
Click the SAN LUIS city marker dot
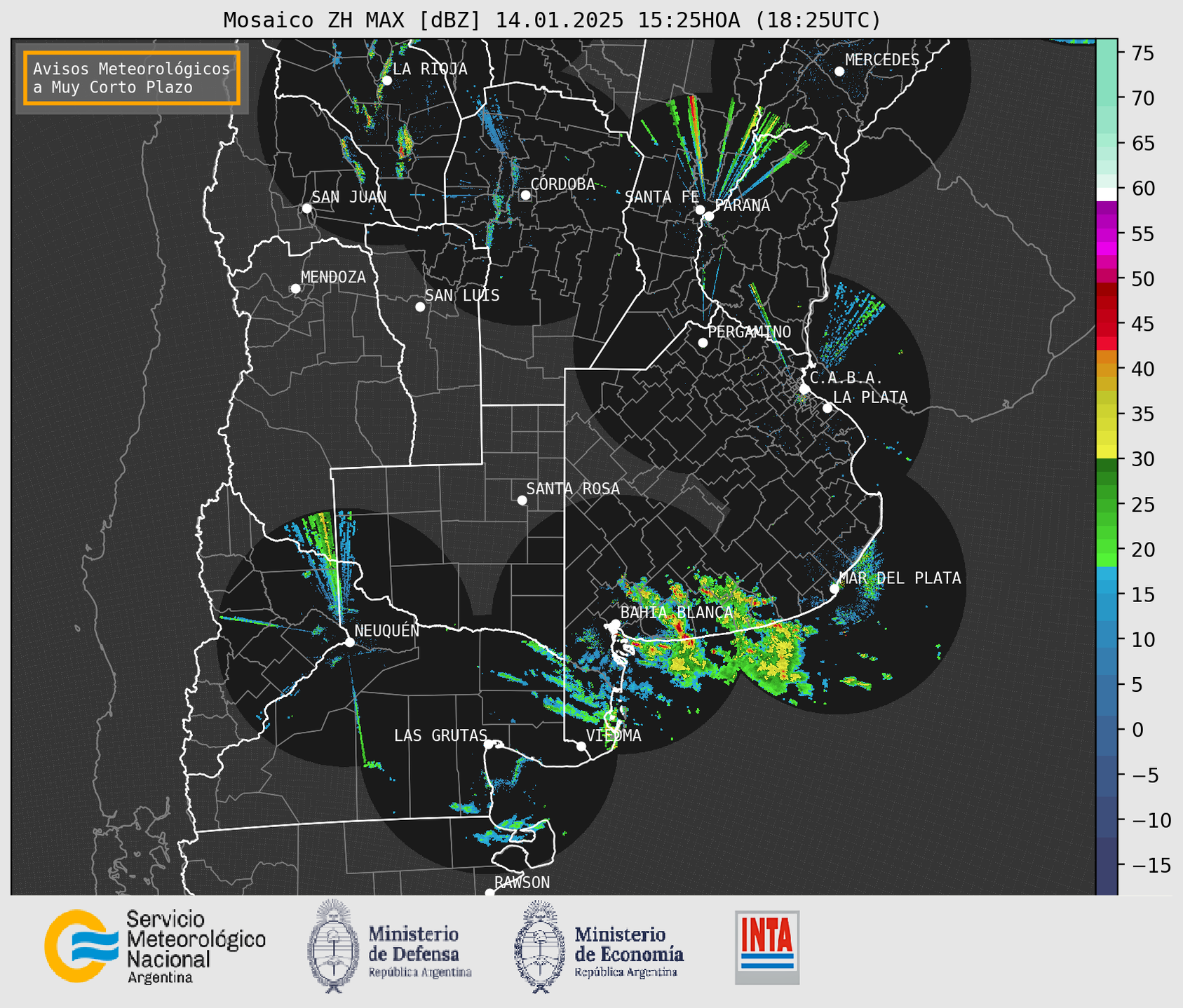coord(420,307)
